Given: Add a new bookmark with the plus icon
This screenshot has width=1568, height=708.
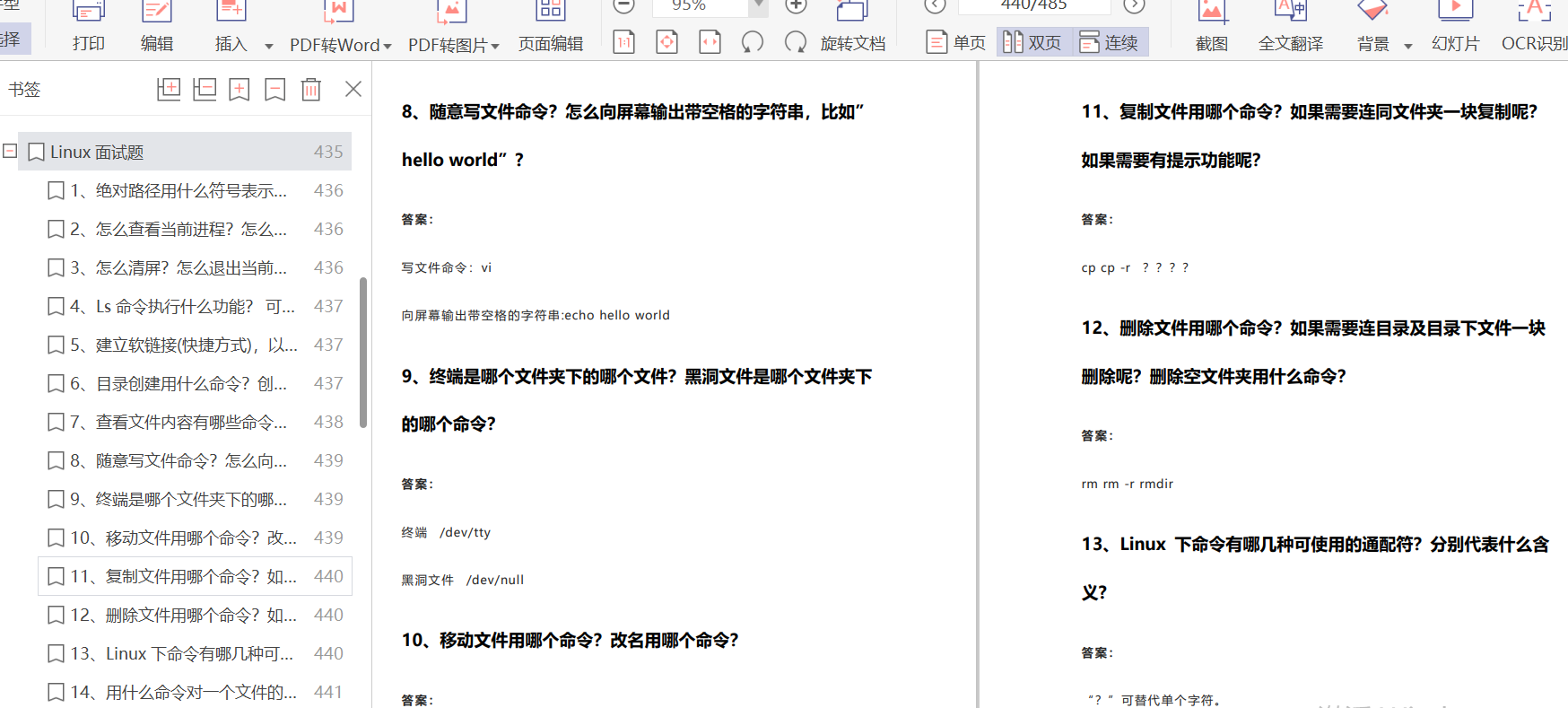Looking at the screenshot, I should pos(240,89).
